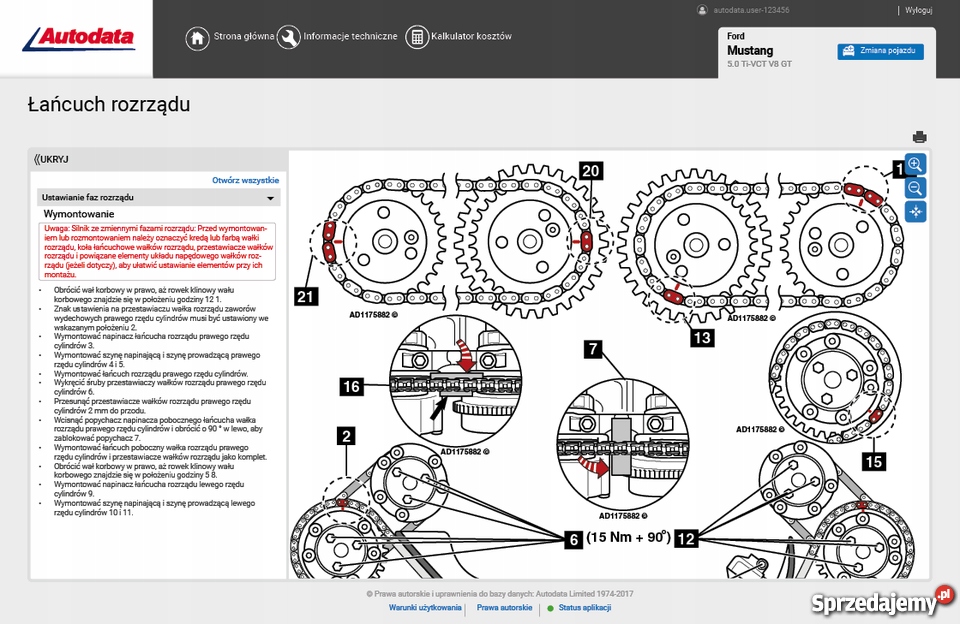This screenshot has height=624, width=960.
Task: Click Otwórz wszystkie link
Action: point(246,180)
